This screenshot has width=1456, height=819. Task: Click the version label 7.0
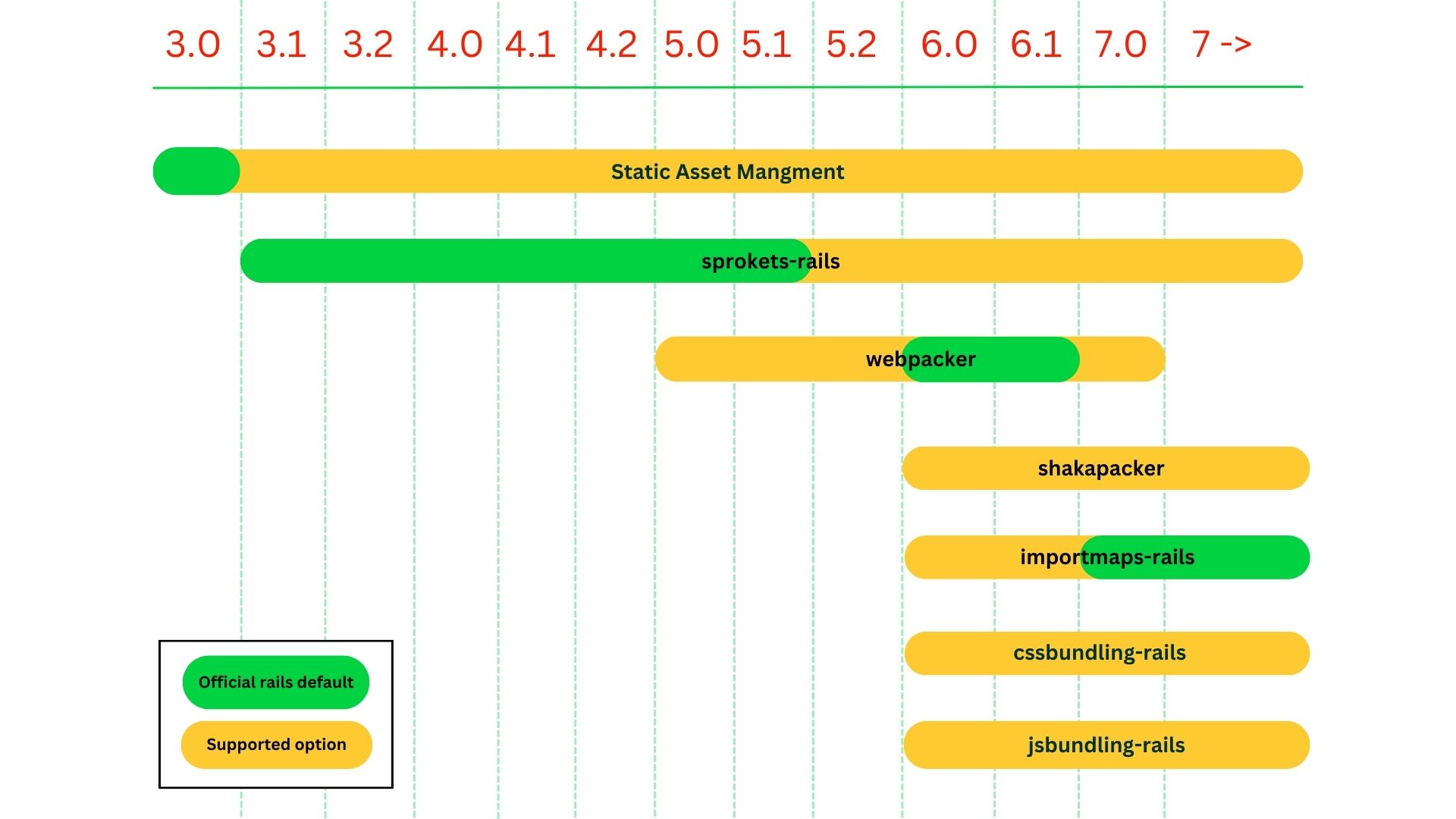tap(1122, 44)
